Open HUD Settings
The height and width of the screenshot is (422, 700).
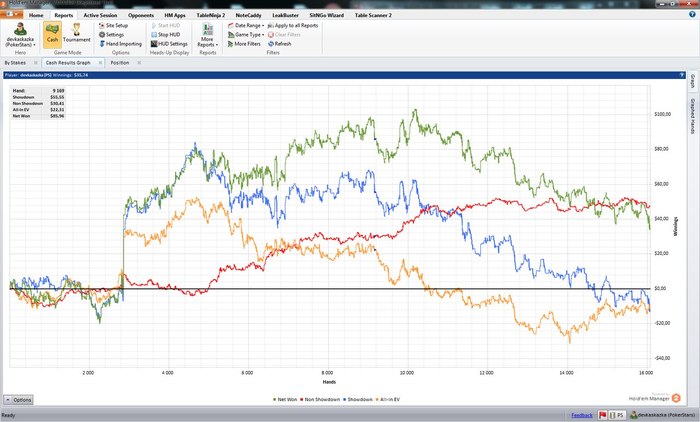169,44
